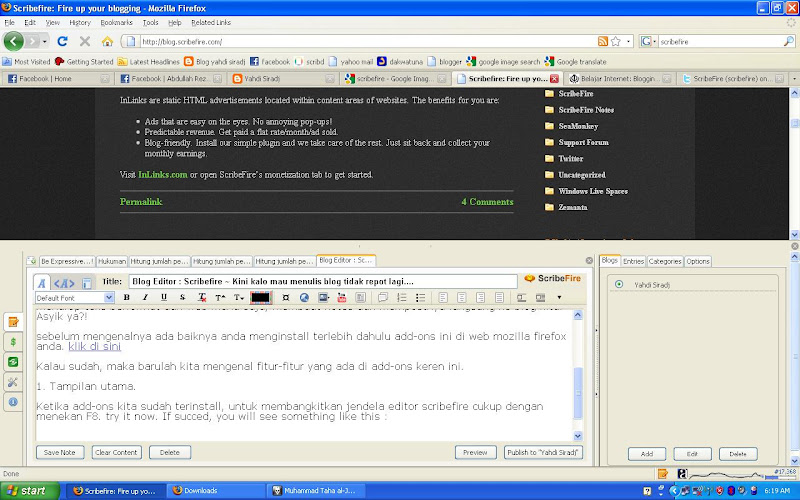This screenshot has height=500, width=800.
Task: Switch to Downloads window in taskbar
Action: coord(215,491)
